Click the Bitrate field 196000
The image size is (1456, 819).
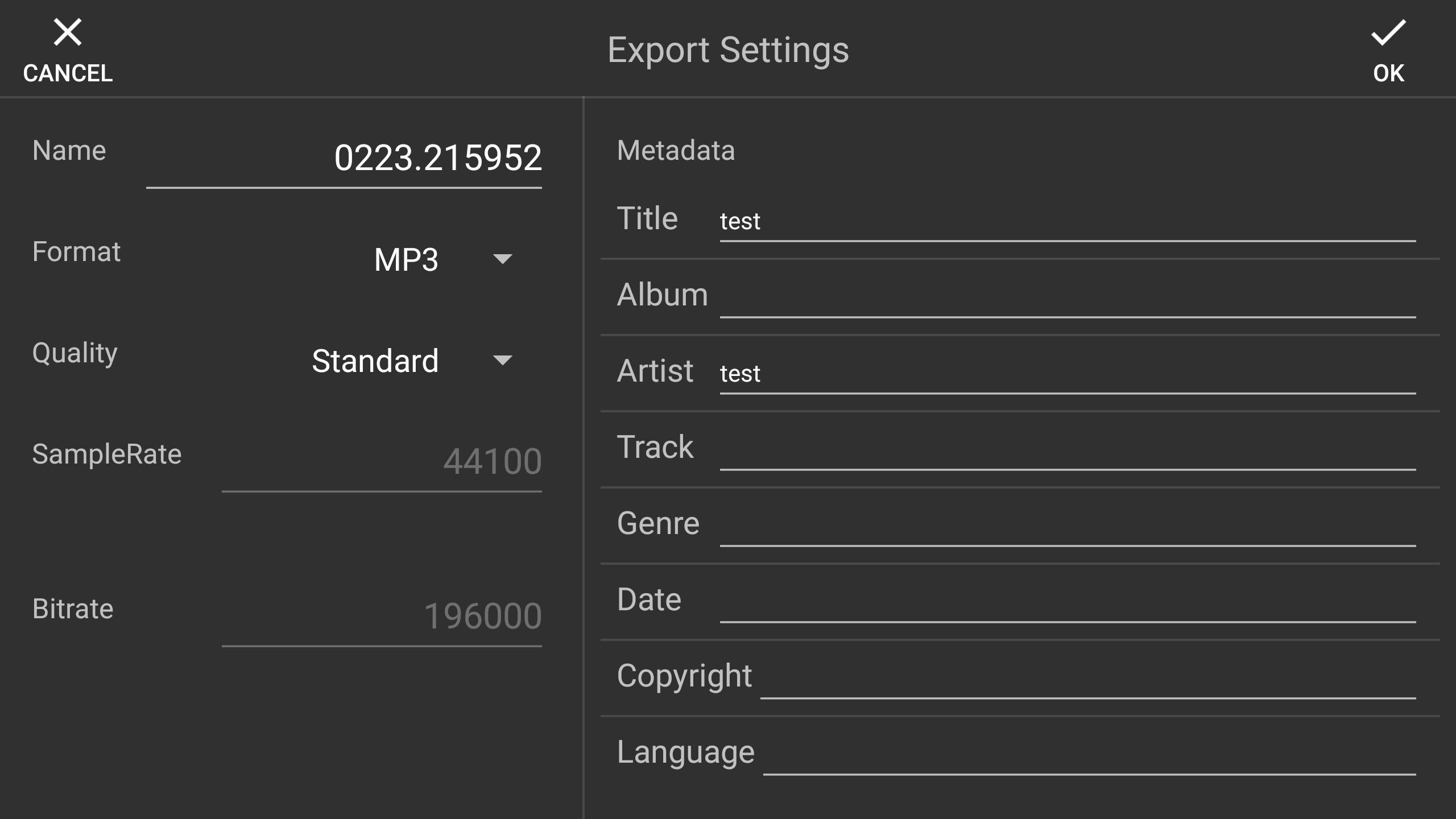pos(382,617)
